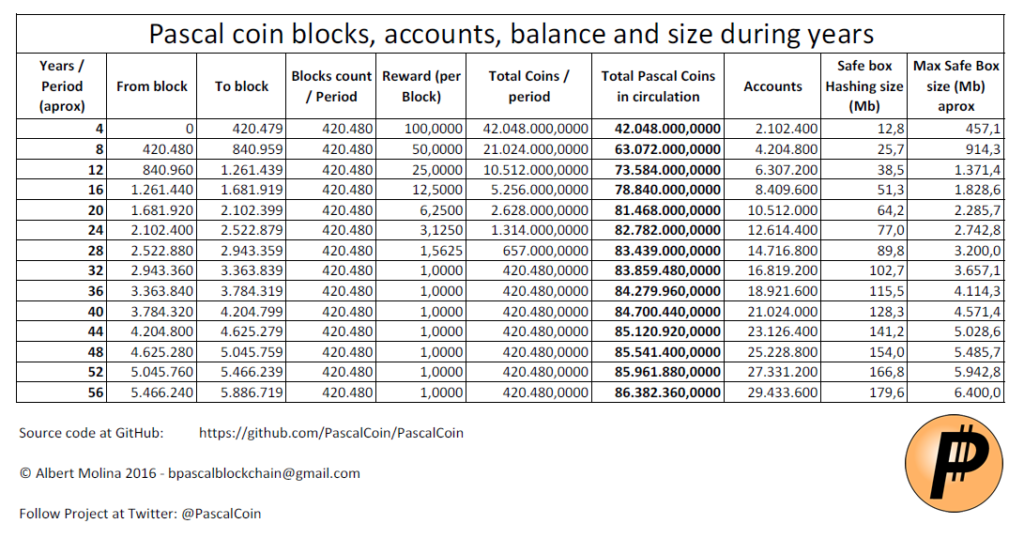1024x539 pixels.
Task: Select the year 56 row label
Action: (x=96, y=394)
